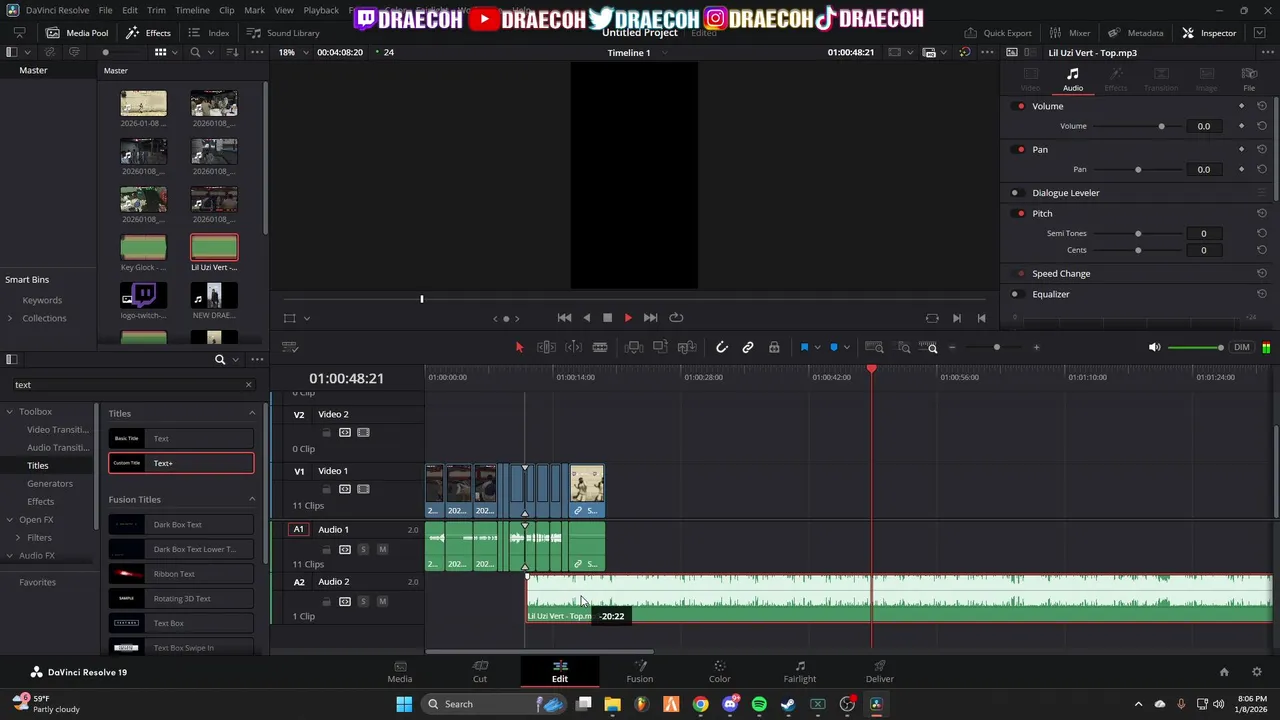Click the Insert Clip icon
Viewport: 1280px width, 720px height.
pos(633,347)
